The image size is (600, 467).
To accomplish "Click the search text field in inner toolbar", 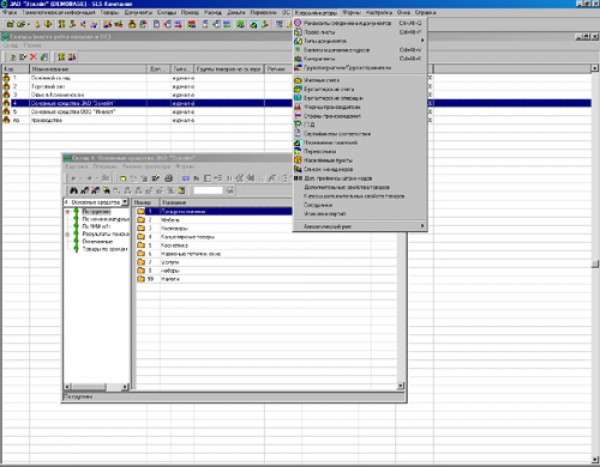I will coord(208,189).
